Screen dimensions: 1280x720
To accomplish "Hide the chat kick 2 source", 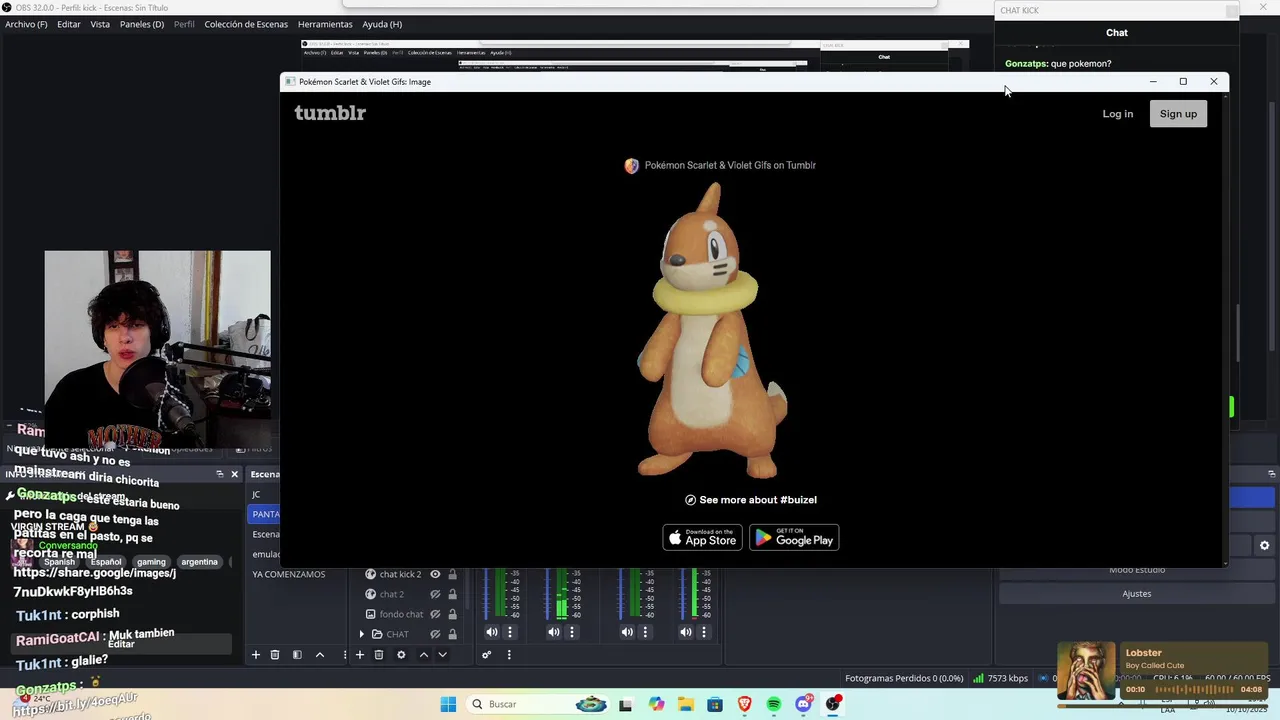I will (435, 574).
